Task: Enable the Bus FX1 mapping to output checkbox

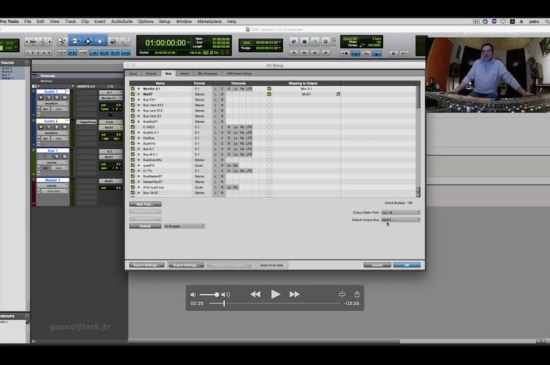Action: pos(269,100)
